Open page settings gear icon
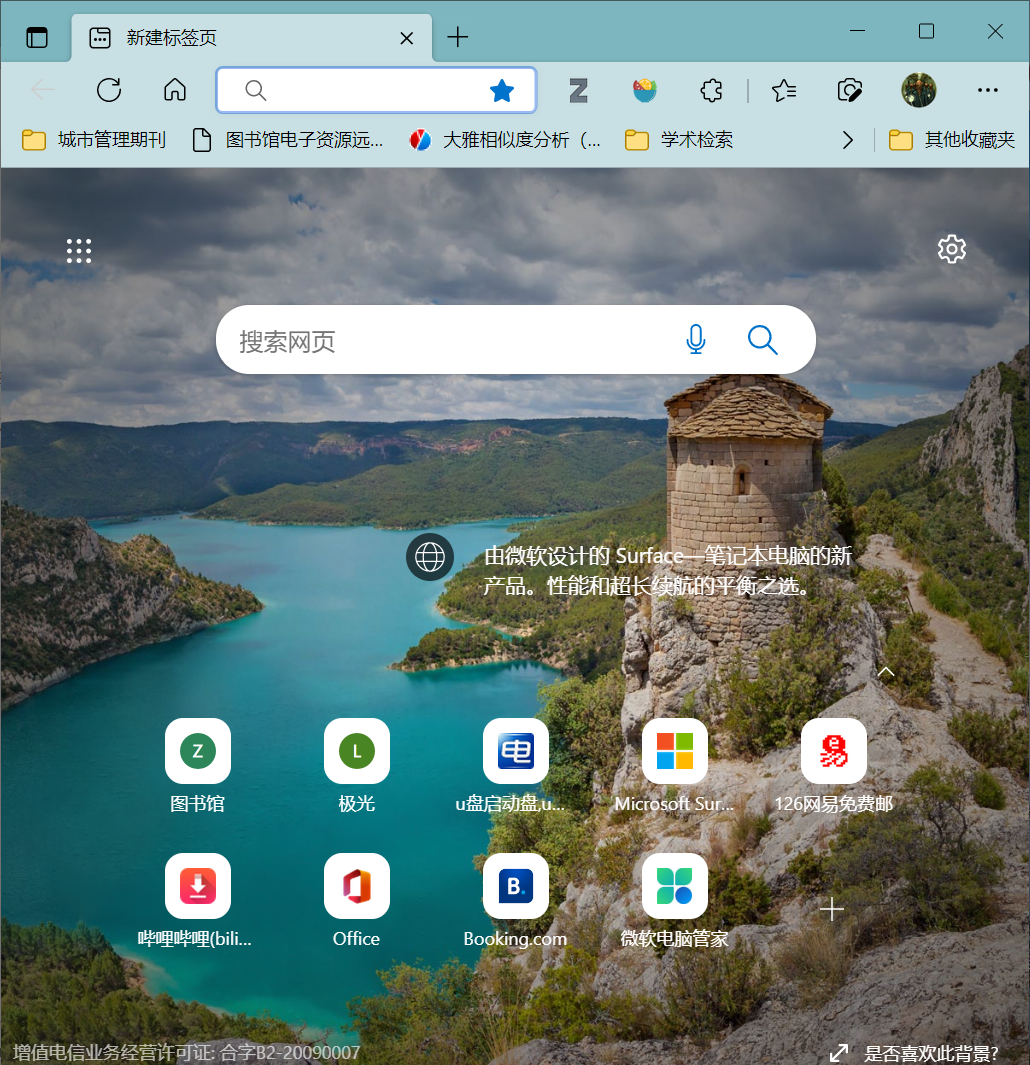 952,249
